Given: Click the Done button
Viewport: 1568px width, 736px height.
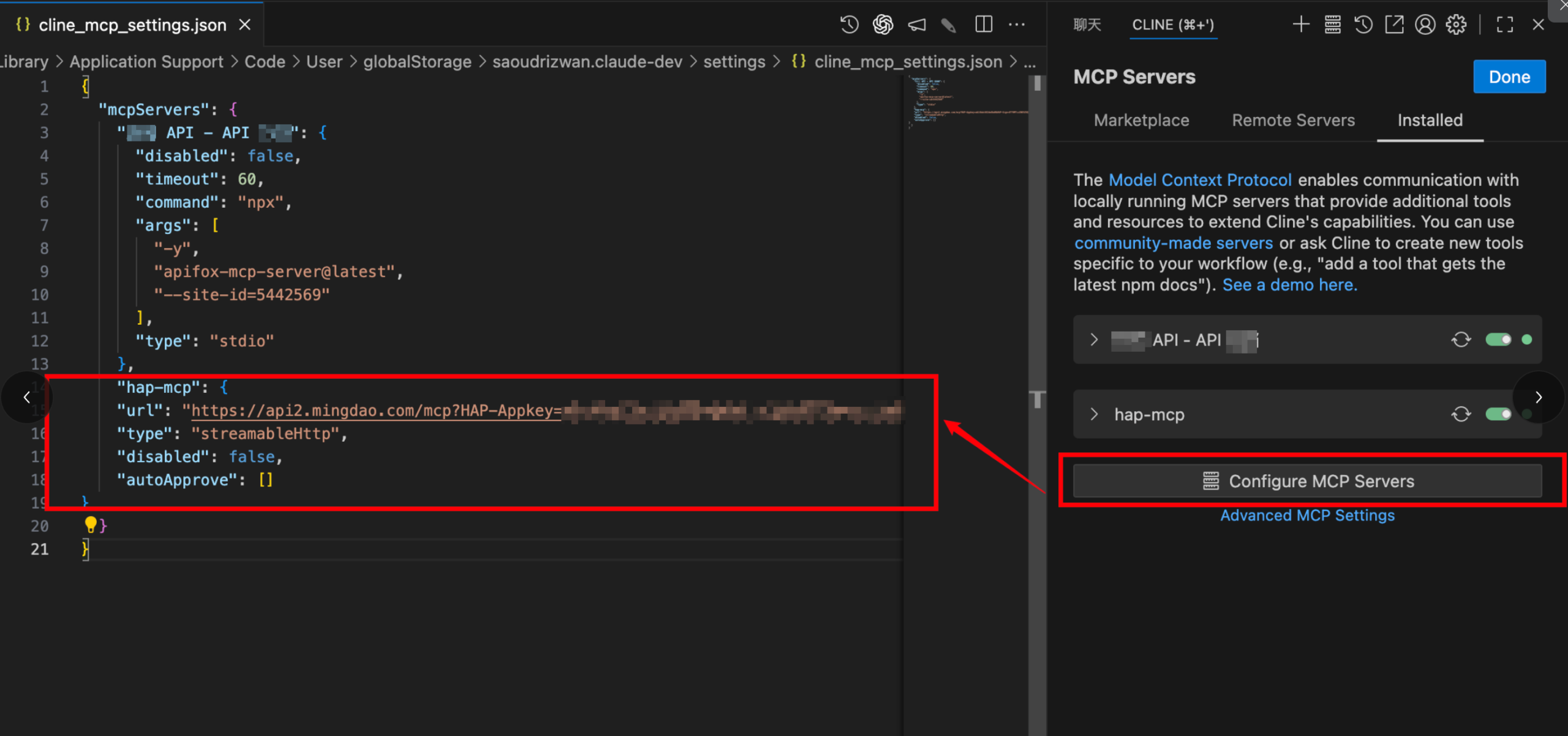Looking at the screenshot, I should point(1509,77).
